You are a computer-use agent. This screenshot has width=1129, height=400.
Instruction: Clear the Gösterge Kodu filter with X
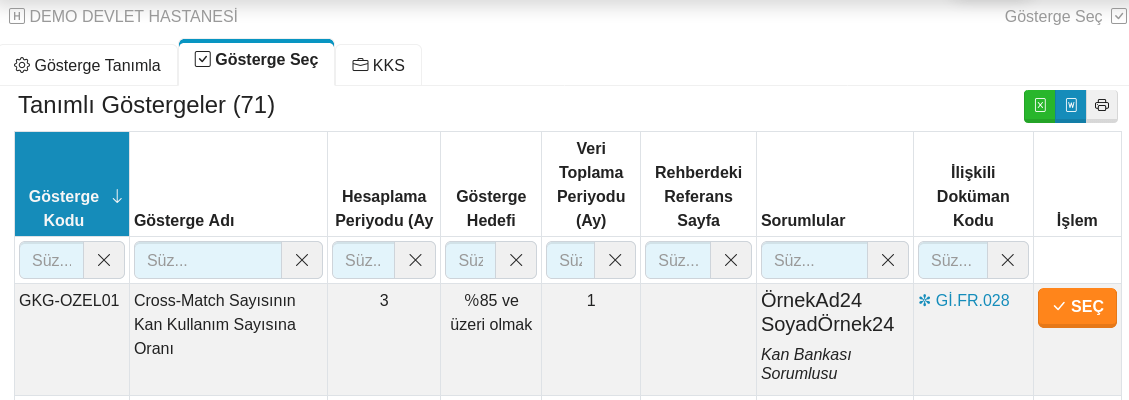coord(104,260)
